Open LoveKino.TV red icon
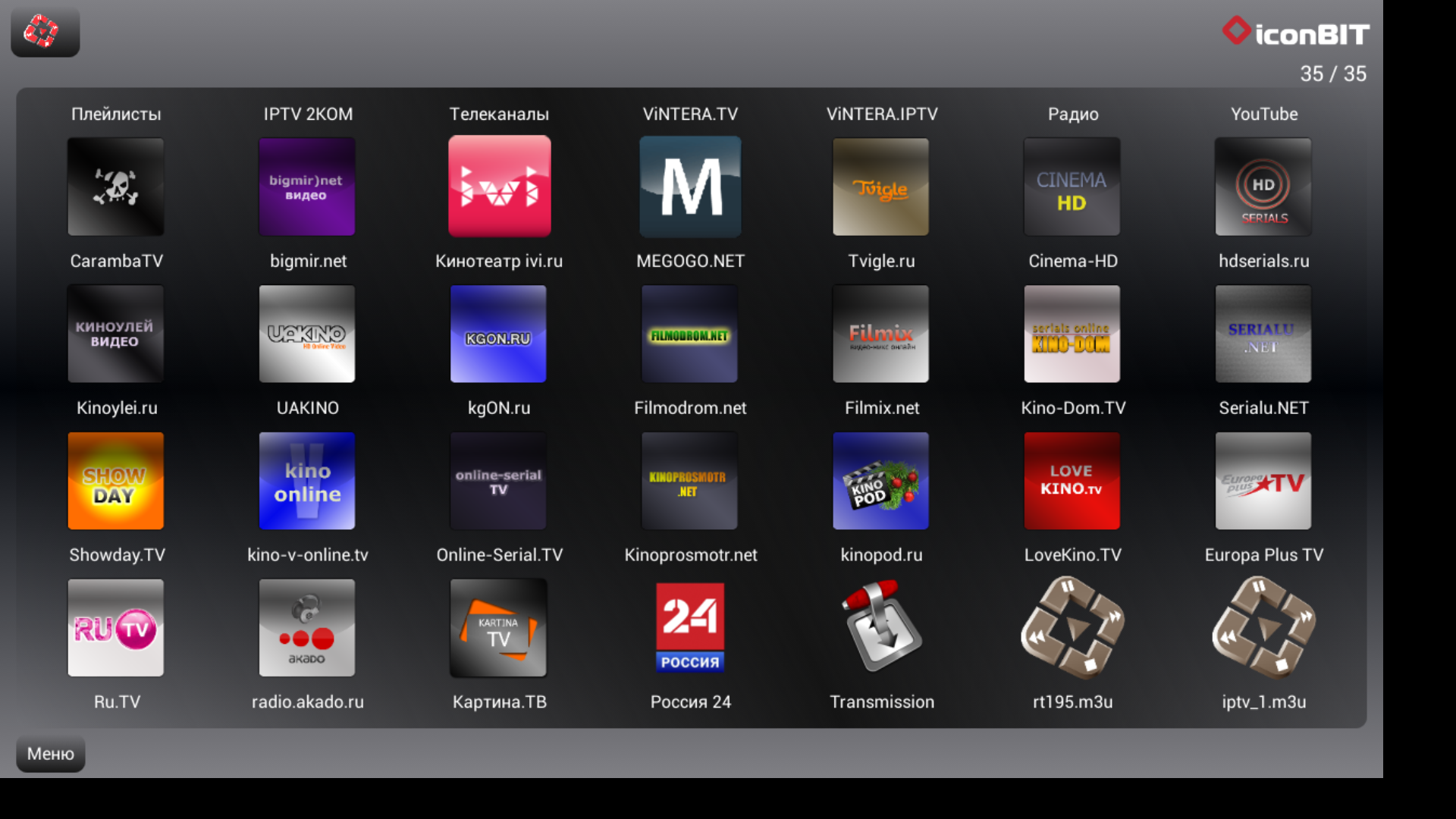 coord(1072,481)
